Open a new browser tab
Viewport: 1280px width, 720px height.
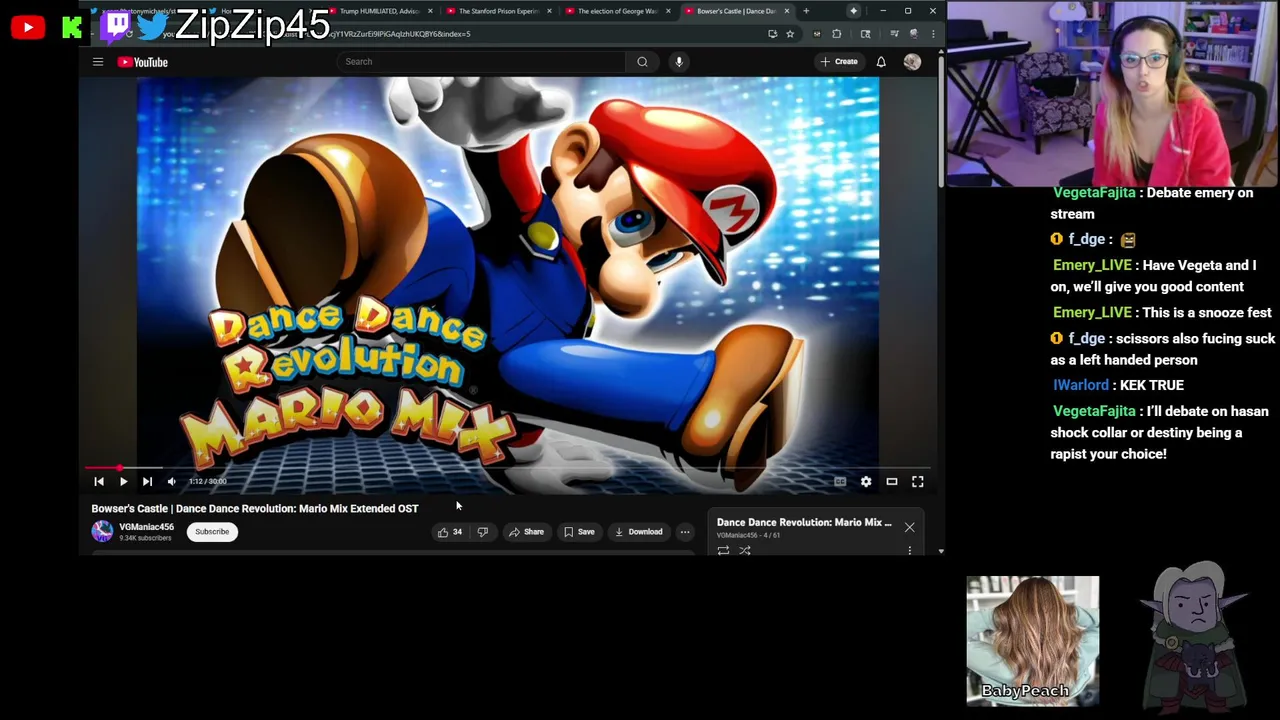(x=806, y=11)
